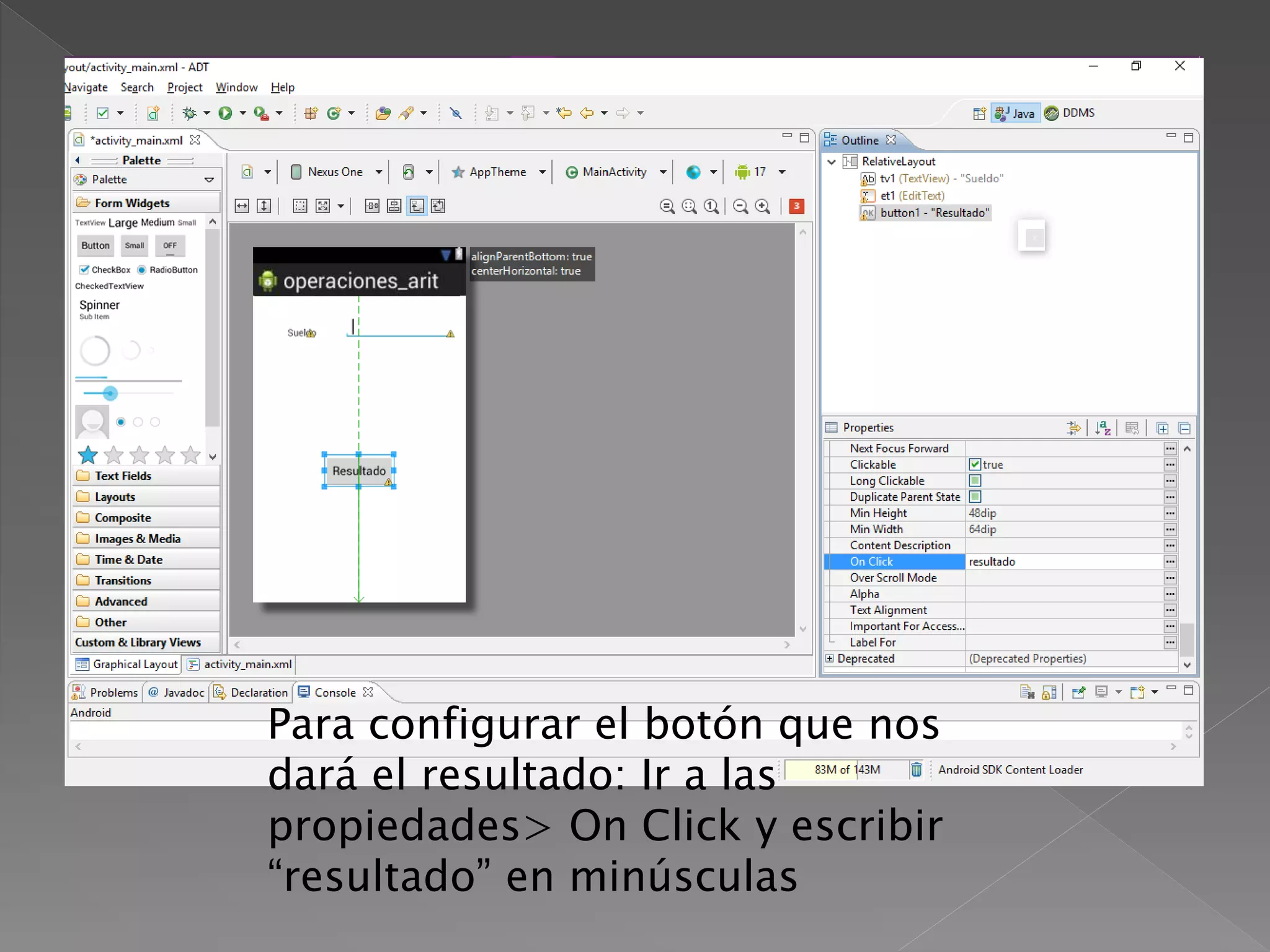Collapse all properties icon
Screen dimensions: 1270x952
[x=1184, y=428]
